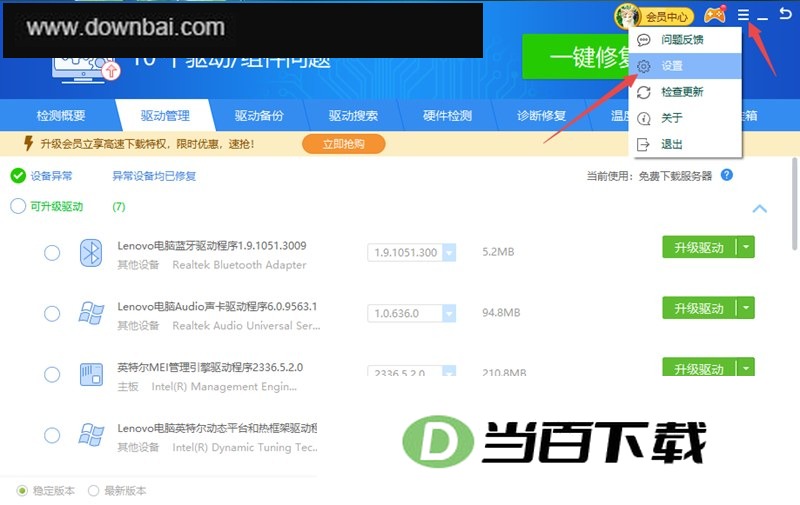Click the vertical scrollbar on the right
The height and width of the screenshot is (505, 800).
[x=794, y=204]
